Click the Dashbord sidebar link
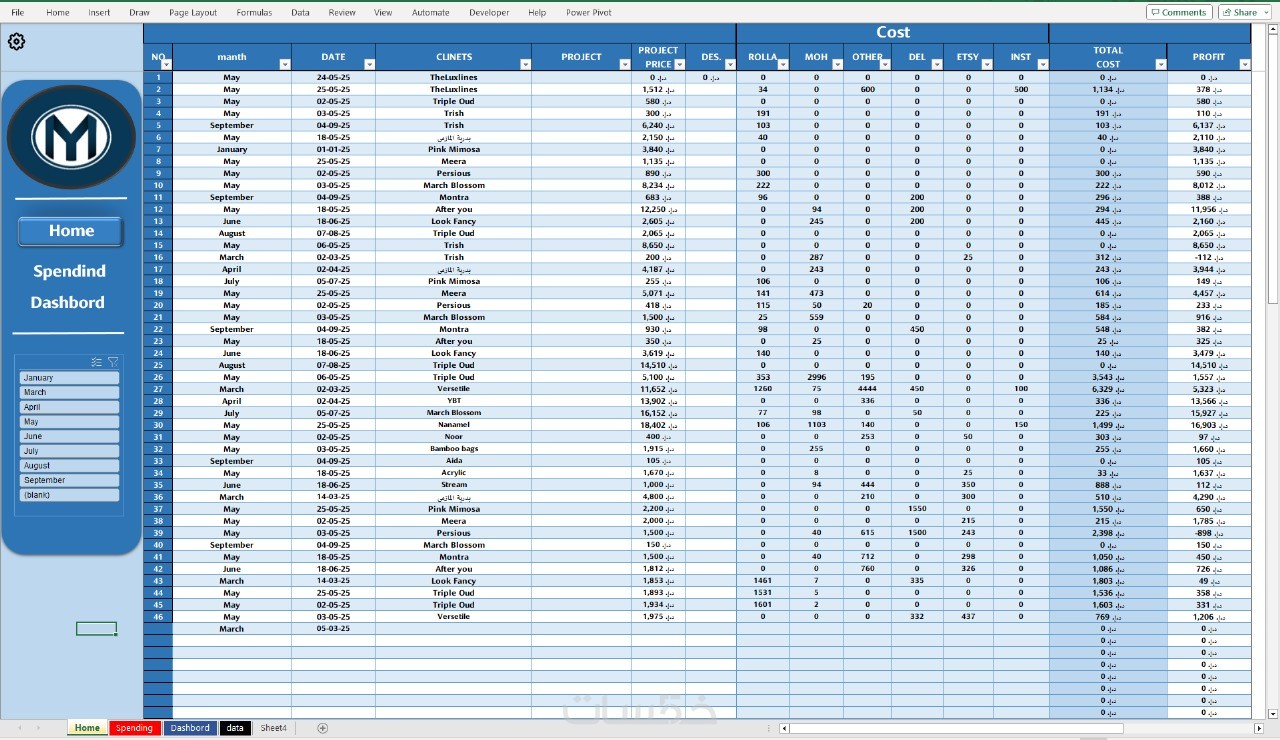The height and width of the screenshot is (740, 1280). pyautogui.click(x=68, y=303)
